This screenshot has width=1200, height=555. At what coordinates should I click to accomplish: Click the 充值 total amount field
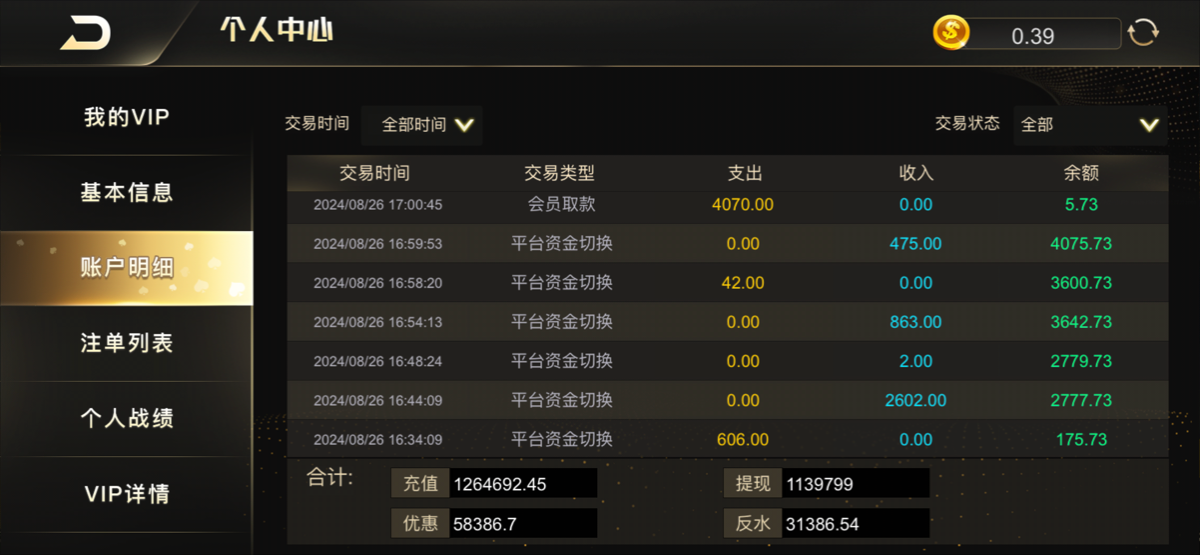point(523,484)
